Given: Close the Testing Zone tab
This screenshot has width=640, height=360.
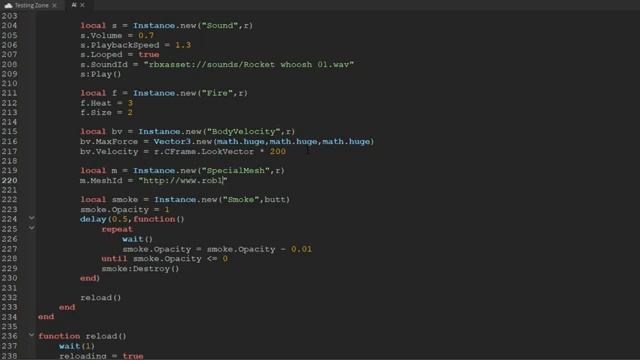Looking at the screenshot, I should [x=54, y=5].
